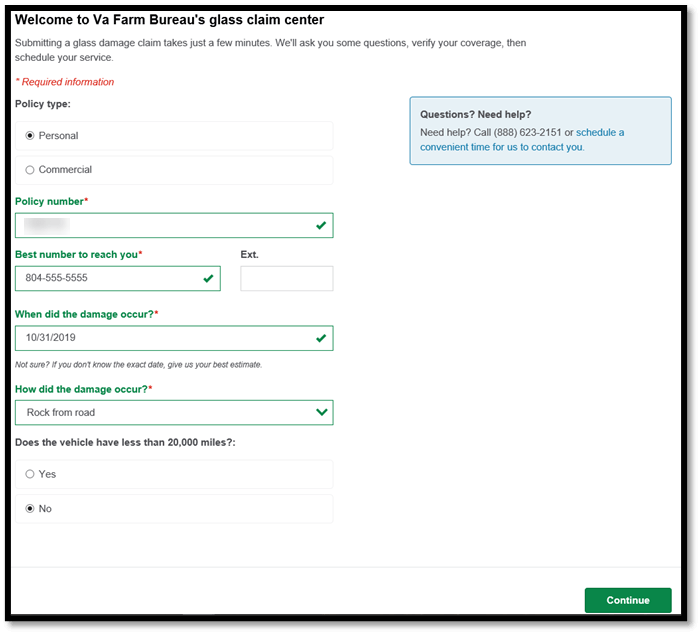Viewport: 700px width, 634px height.
Task: Open the schedule a convenient time link
Action: click(522, 140)
